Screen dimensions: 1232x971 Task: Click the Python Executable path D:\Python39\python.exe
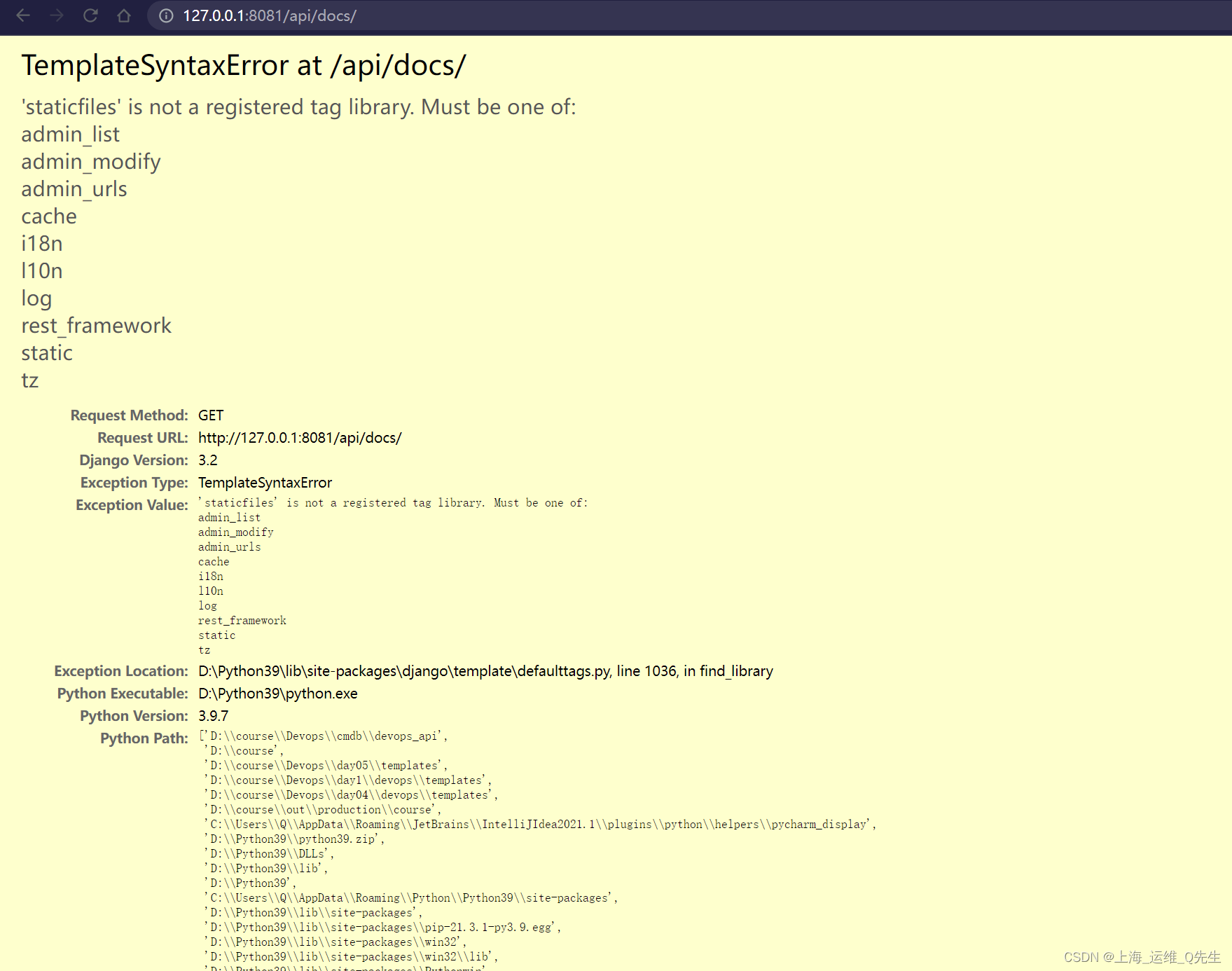point(277,693)
